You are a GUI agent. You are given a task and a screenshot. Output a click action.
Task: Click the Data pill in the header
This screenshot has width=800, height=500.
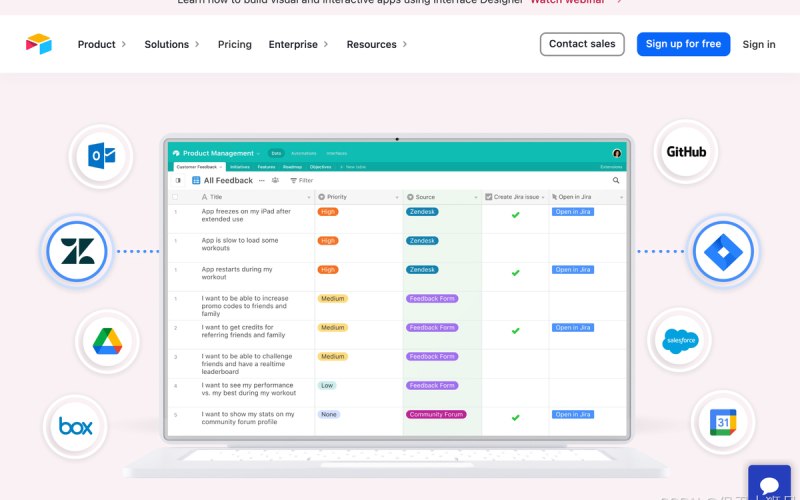tap(276, 153)
